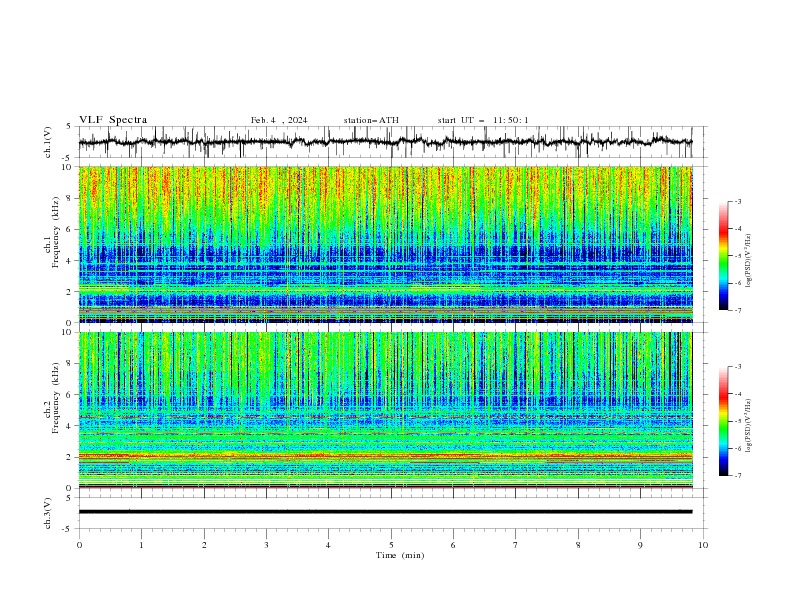The width and height of the screenshot is (792, 612).
Task: Click time axis tick label "0"
Action: pyautogui.click(x=79, y=545)
